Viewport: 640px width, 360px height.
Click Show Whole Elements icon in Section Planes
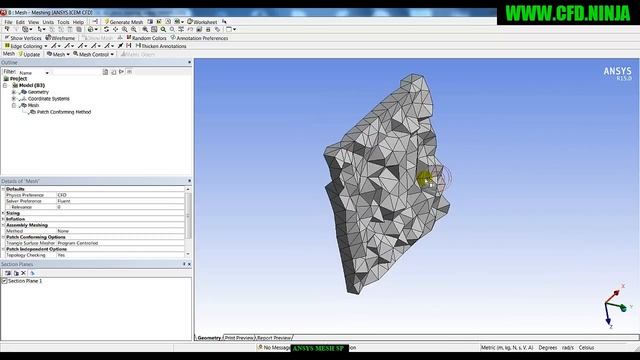[x=32, y=273]
